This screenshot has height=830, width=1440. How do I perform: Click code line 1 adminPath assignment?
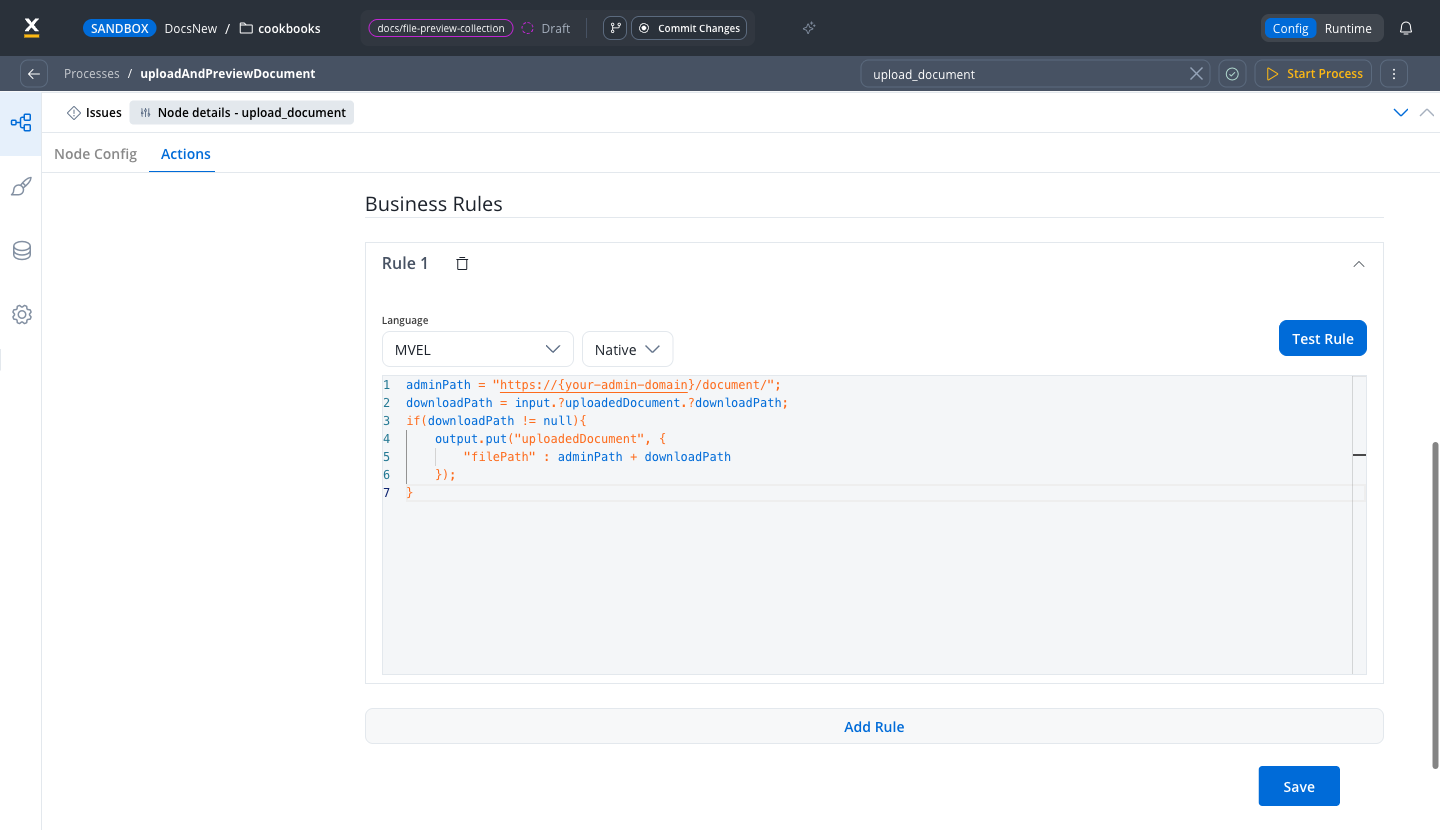[x=593, y=385]
